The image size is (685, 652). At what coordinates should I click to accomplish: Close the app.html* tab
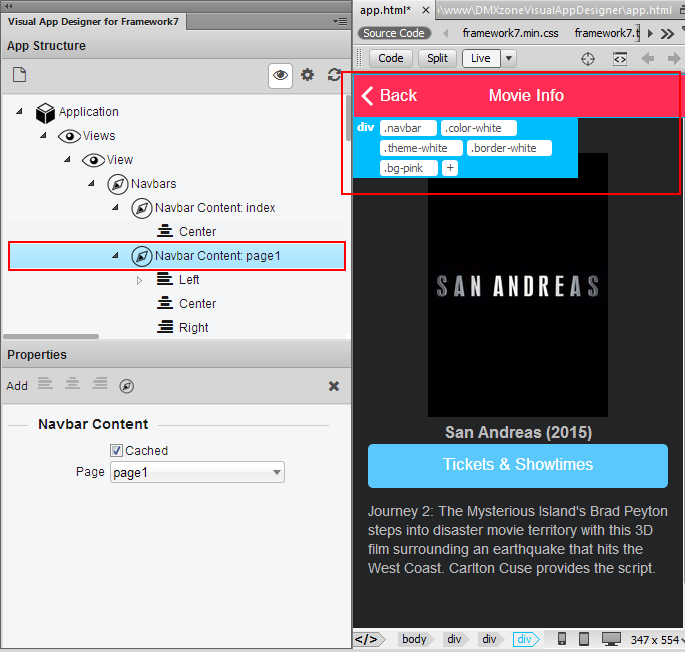(x=426, y=10)
